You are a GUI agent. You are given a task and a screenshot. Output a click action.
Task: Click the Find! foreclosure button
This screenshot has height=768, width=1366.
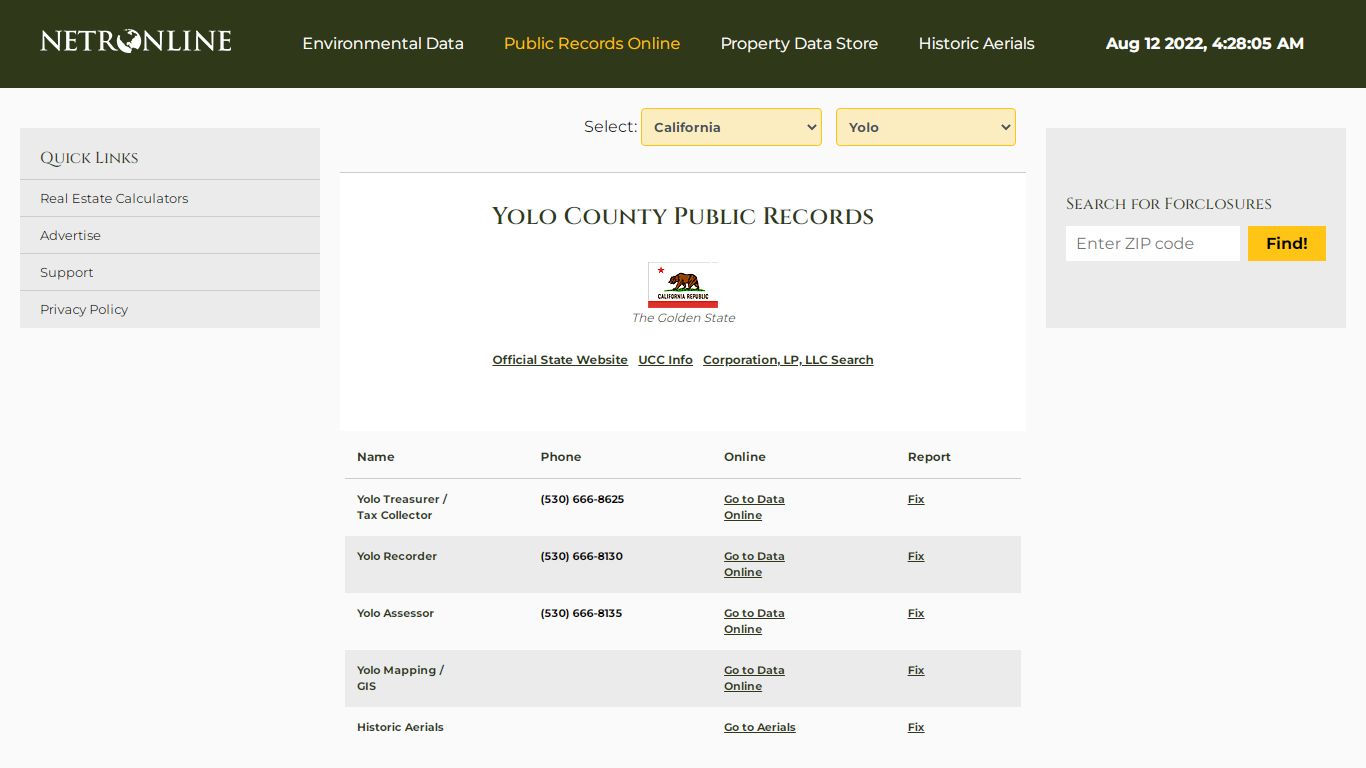pyautogui.click(x=1287, y=243)
